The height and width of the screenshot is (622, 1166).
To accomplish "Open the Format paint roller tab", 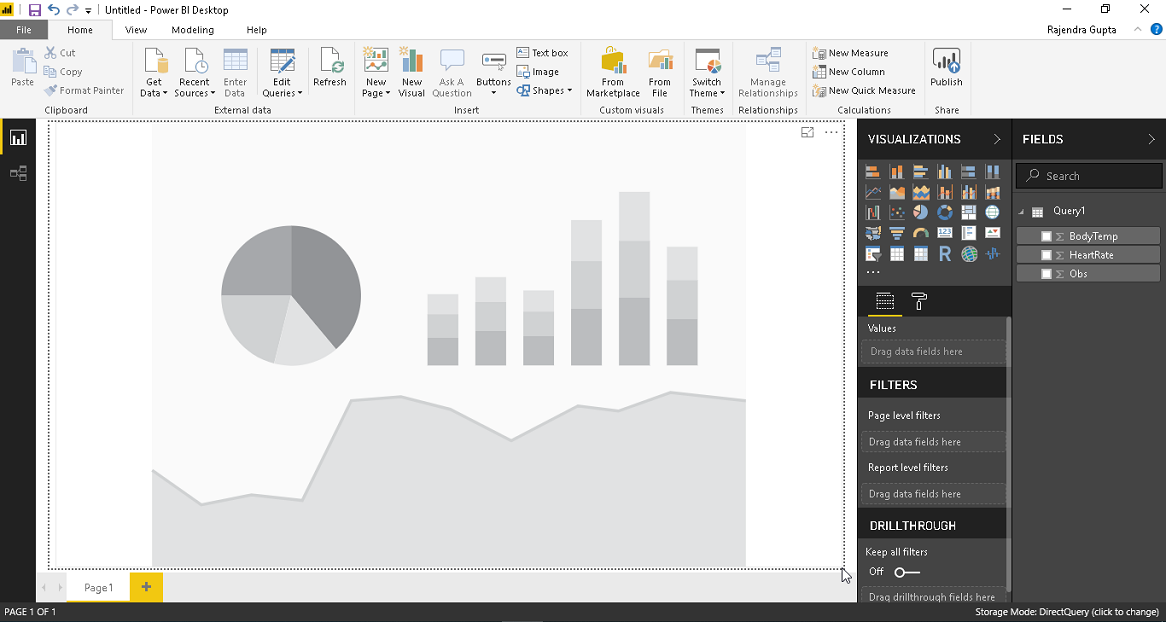I will pos(919,301).
